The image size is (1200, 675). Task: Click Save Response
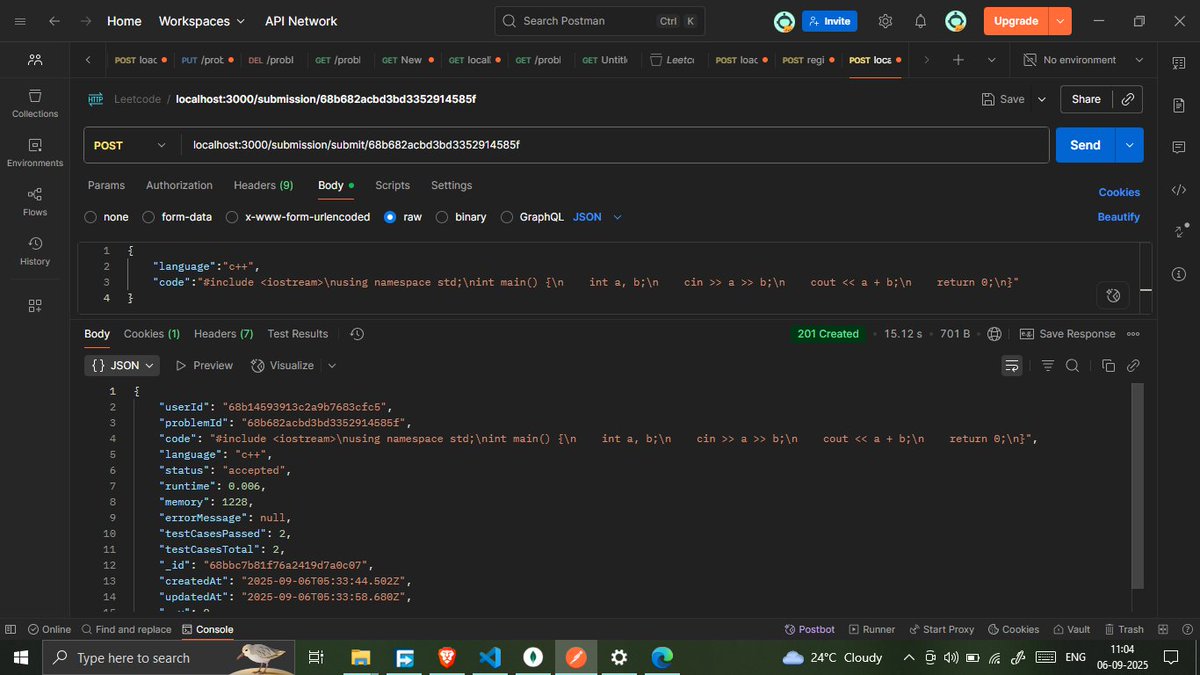1067,334
